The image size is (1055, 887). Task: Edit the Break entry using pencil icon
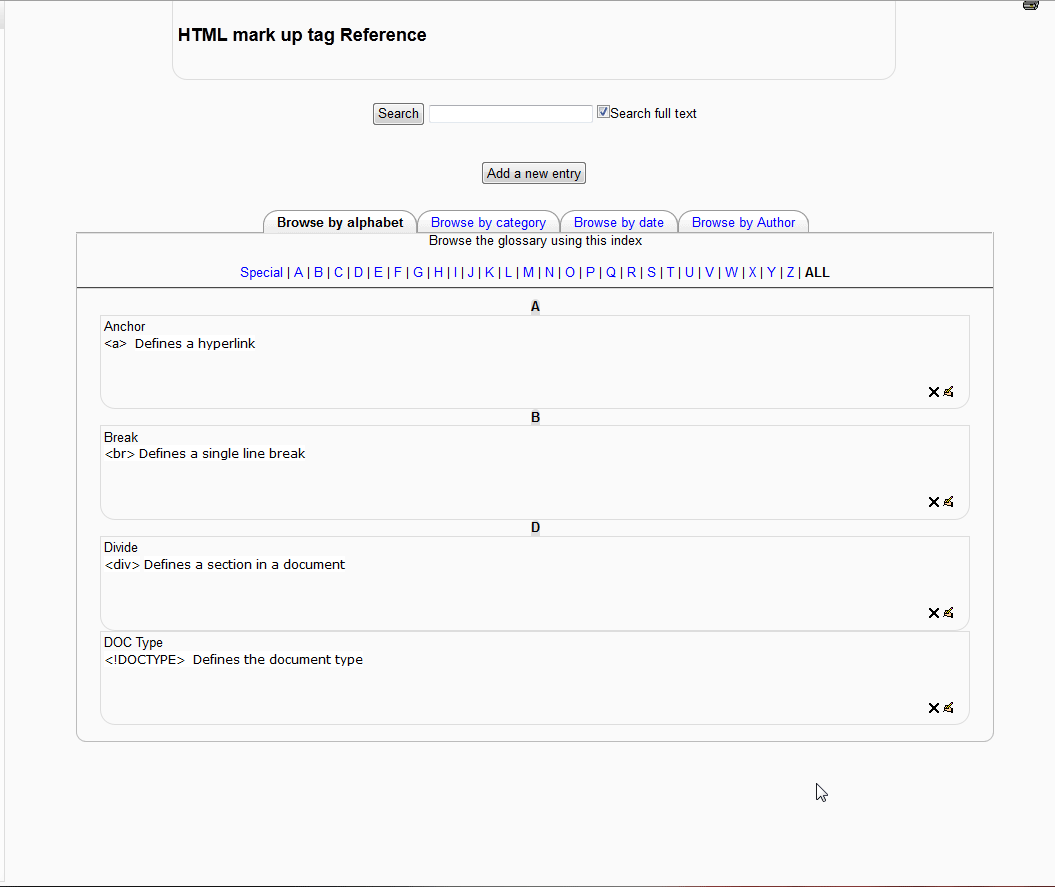coord(948,502)
